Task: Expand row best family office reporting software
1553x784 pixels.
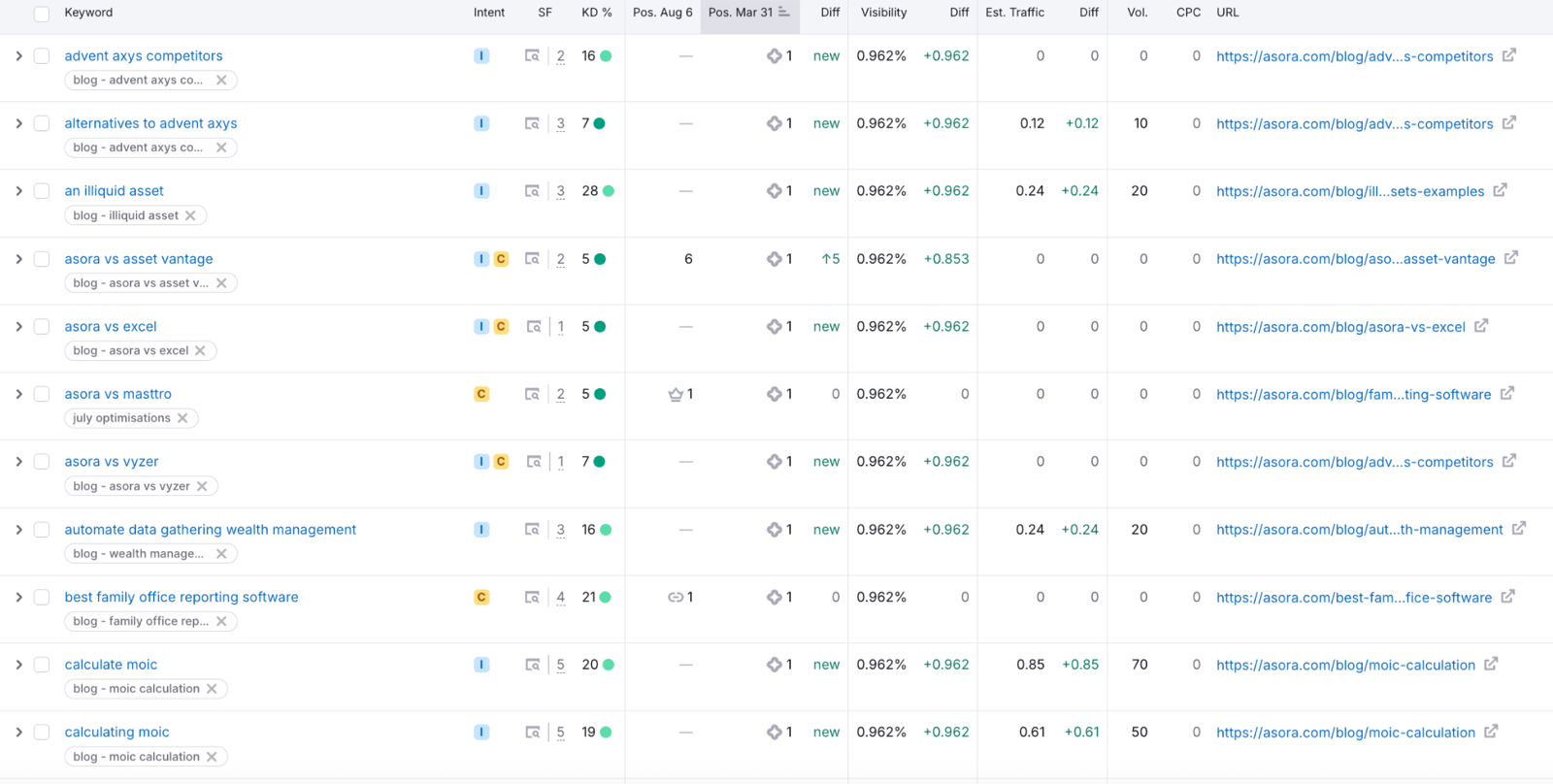Action: pos(18,597)
